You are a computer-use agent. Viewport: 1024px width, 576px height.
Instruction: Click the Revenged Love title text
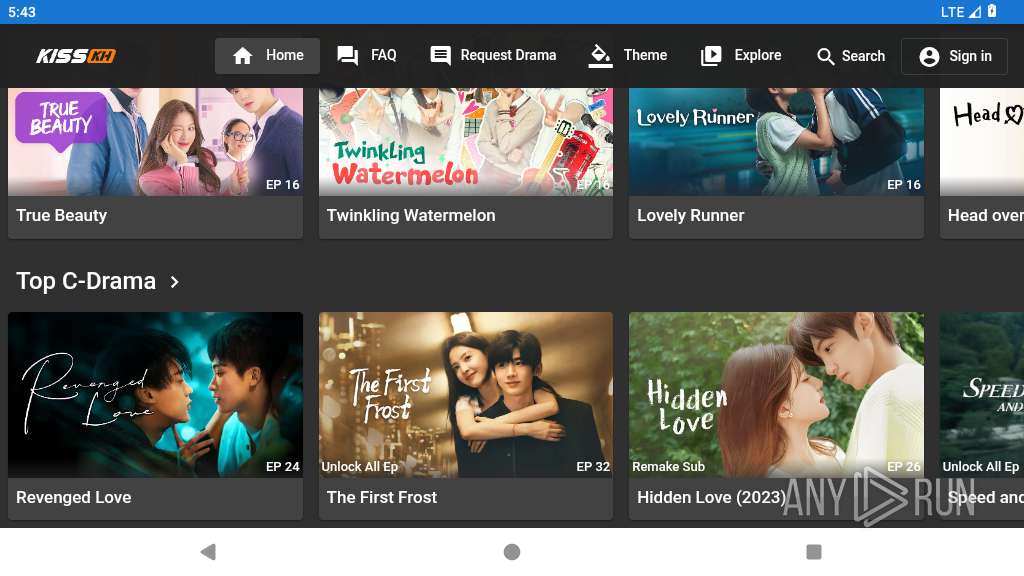pyautogui.click(x=74, y=498)
